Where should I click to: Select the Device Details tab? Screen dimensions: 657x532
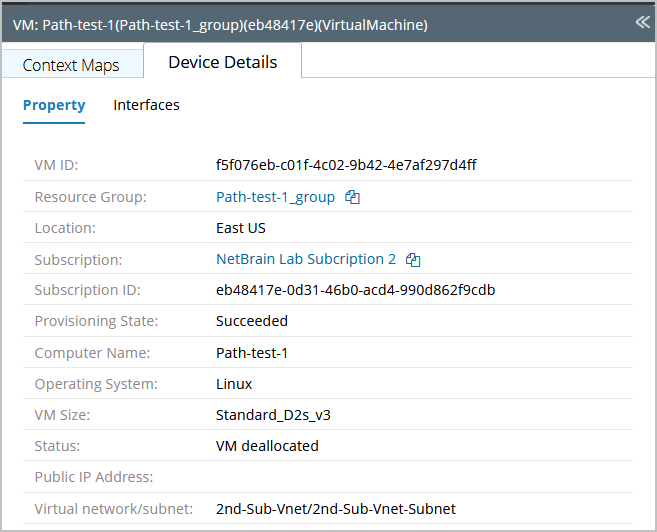[x=222, y=62]
